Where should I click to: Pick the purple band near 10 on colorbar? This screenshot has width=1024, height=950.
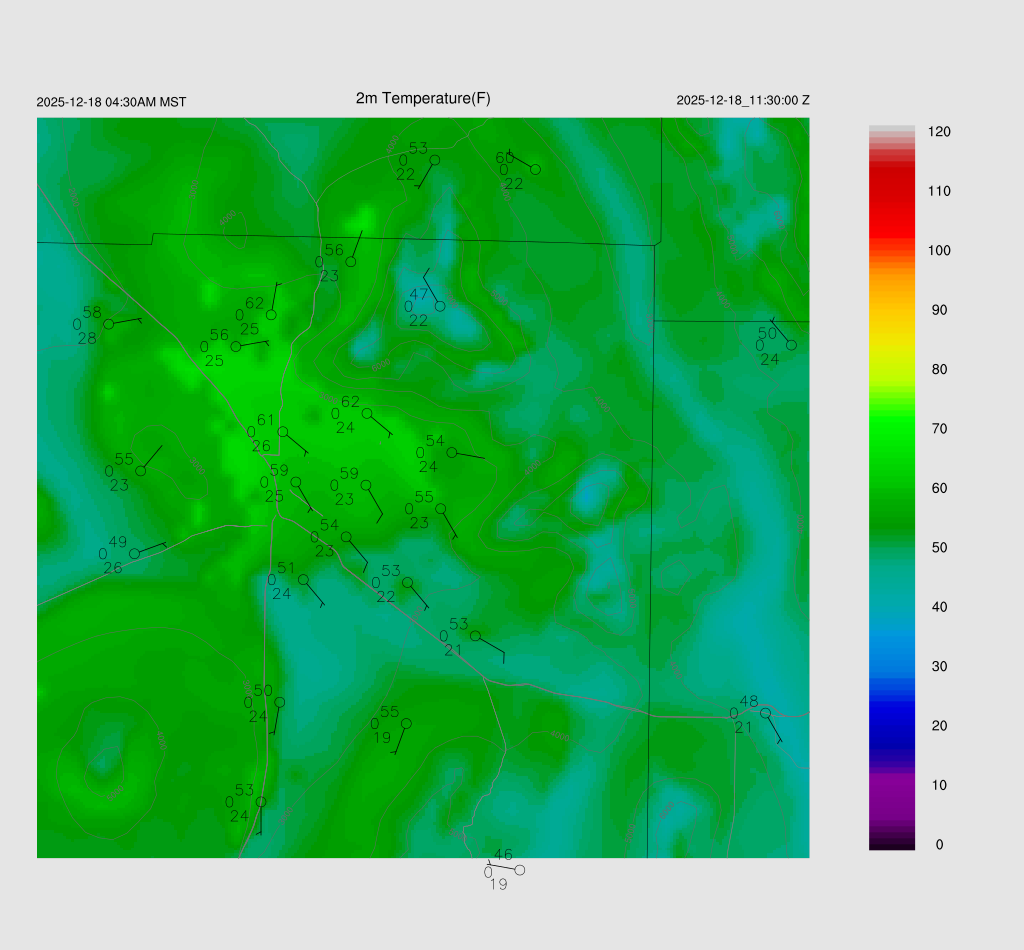click(x=892, y=786)
